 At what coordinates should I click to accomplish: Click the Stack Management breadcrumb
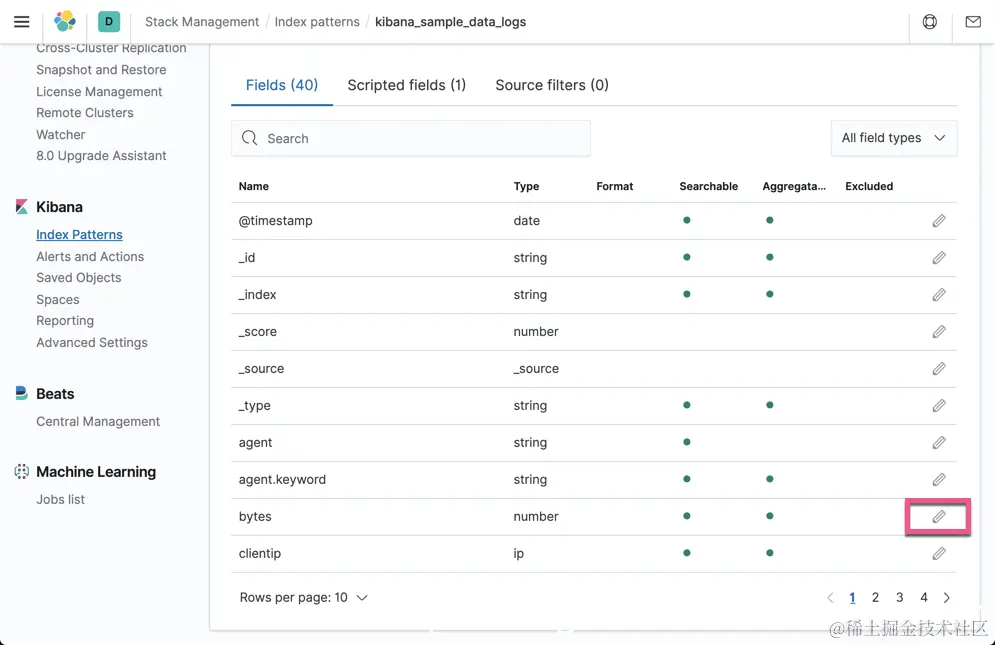202,22
